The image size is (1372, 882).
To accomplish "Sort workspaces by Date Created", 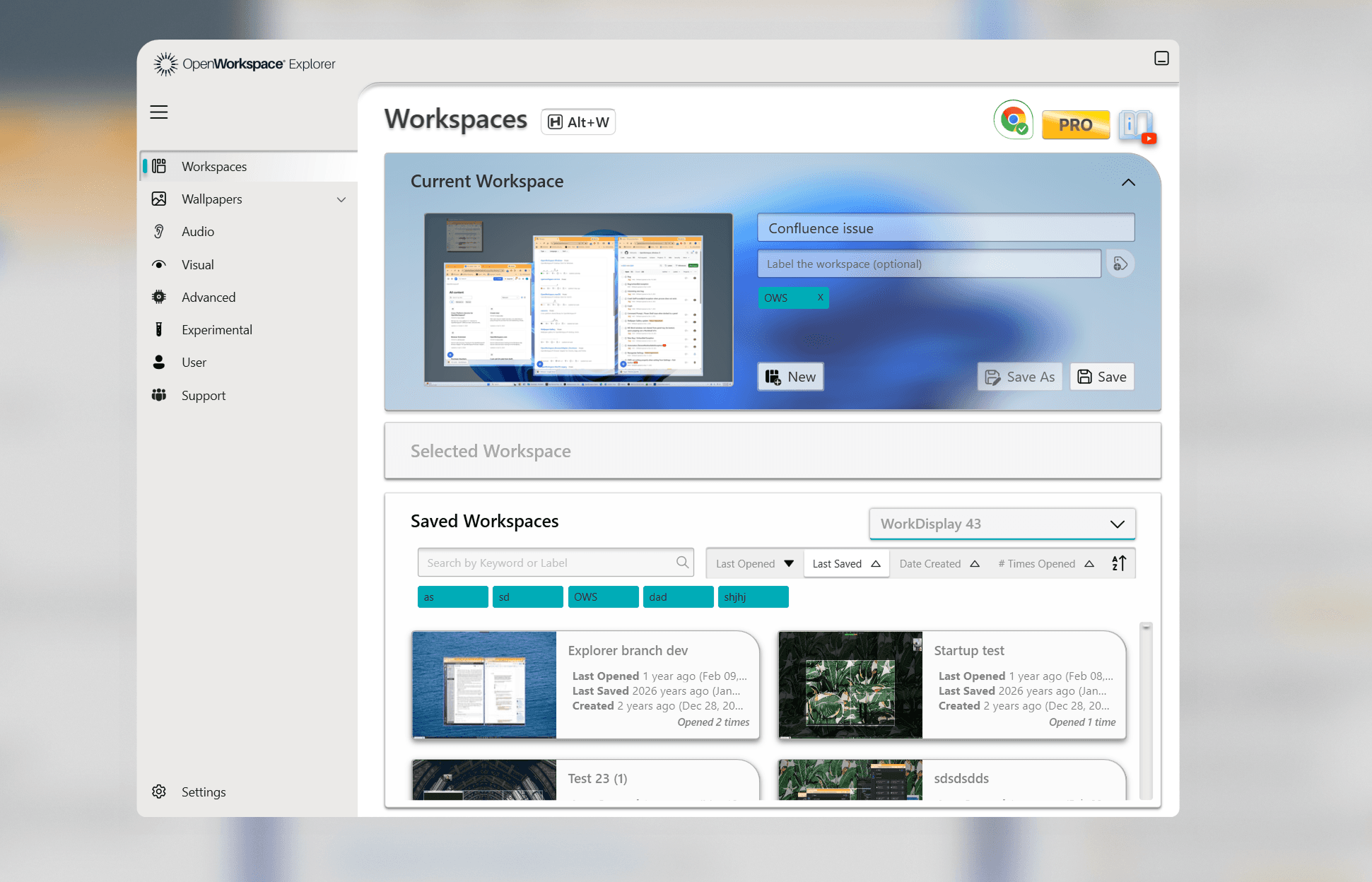I will point(930,563).
